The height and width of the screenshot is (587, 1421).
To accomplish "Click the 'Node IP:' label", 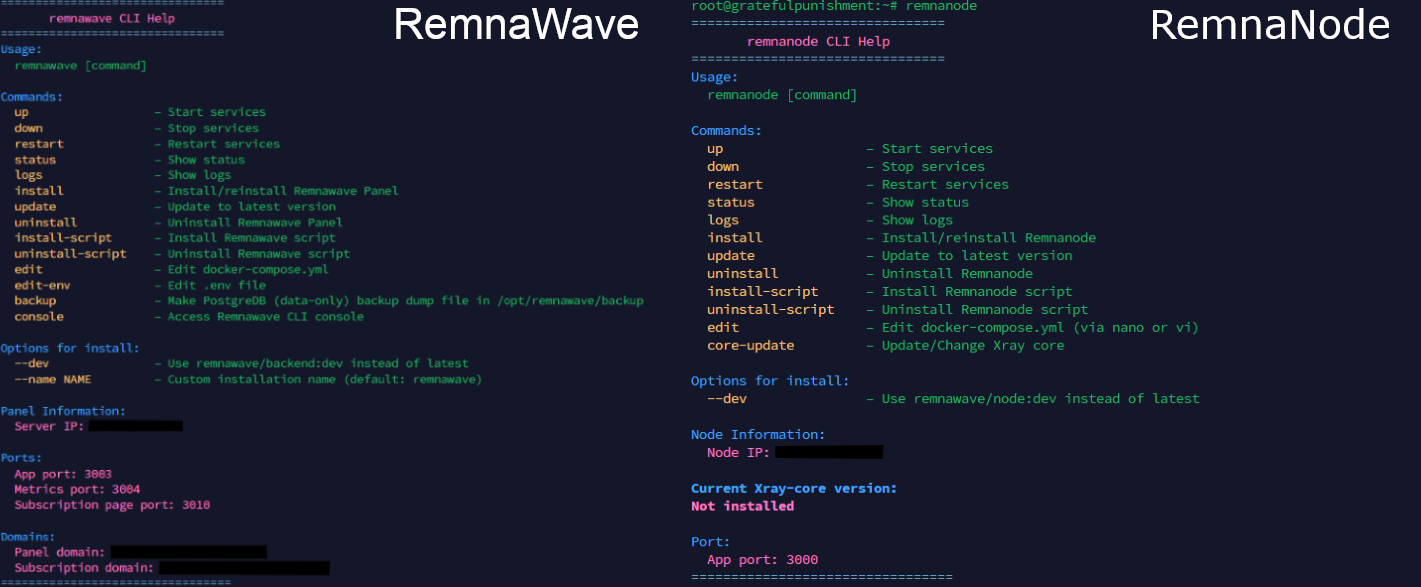I will coord(738,453).
